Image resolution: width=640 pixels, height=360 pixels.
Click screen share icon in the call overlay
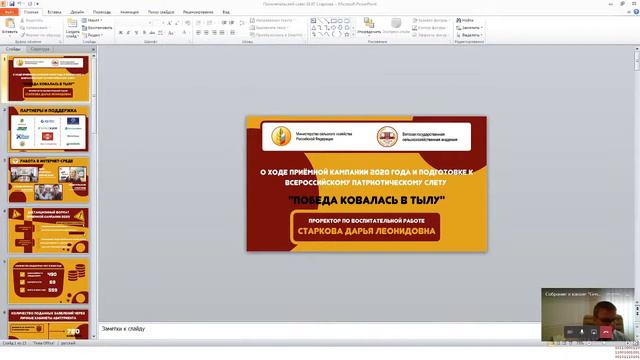tap(594, 332)
